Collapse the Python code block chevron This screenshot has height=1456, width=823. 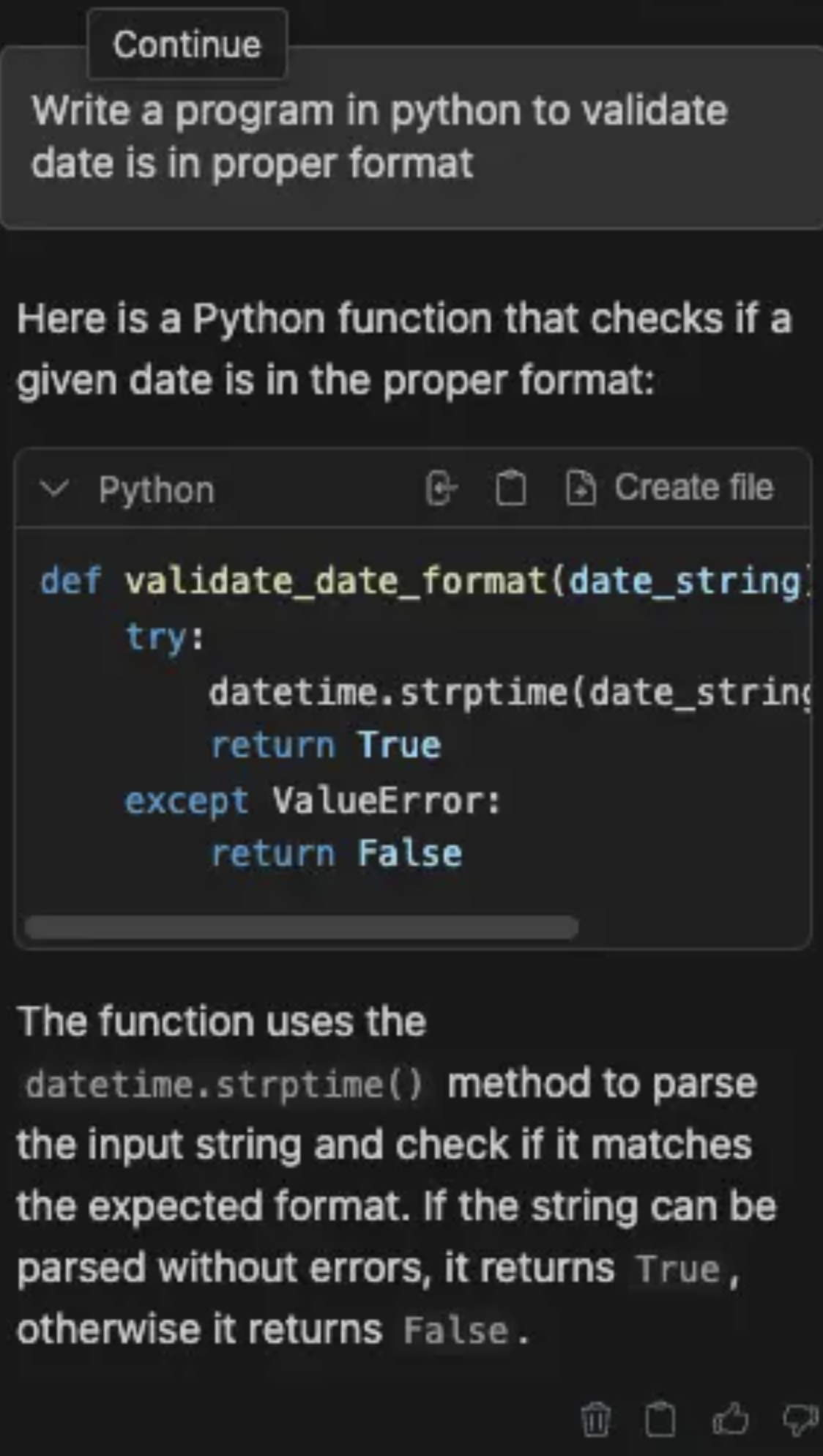pos(54,489)
